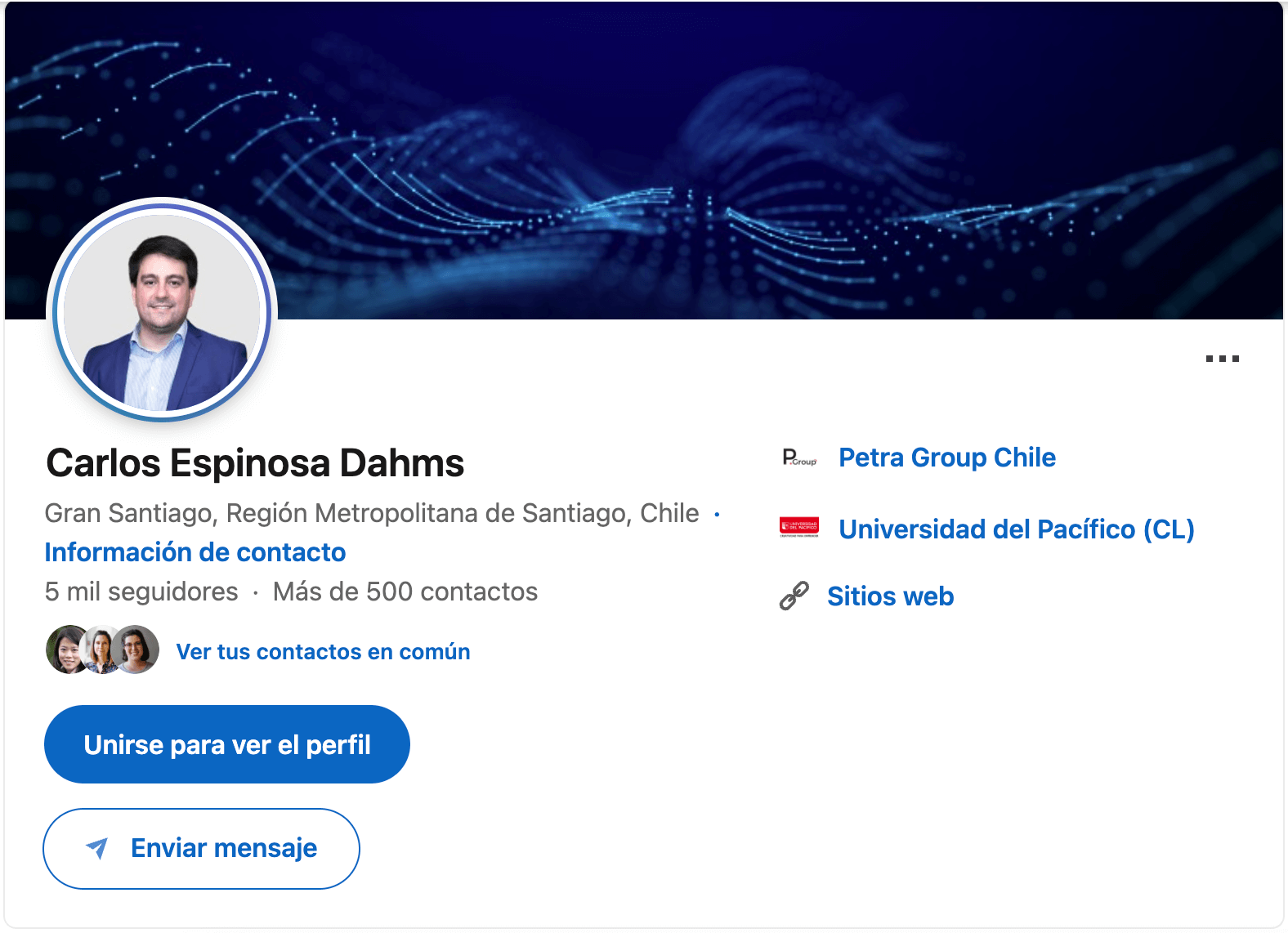Click the 5 mil seguidores text
Image resolution: width=1288 pixels, height=933 pixels.
pos(141,591)
